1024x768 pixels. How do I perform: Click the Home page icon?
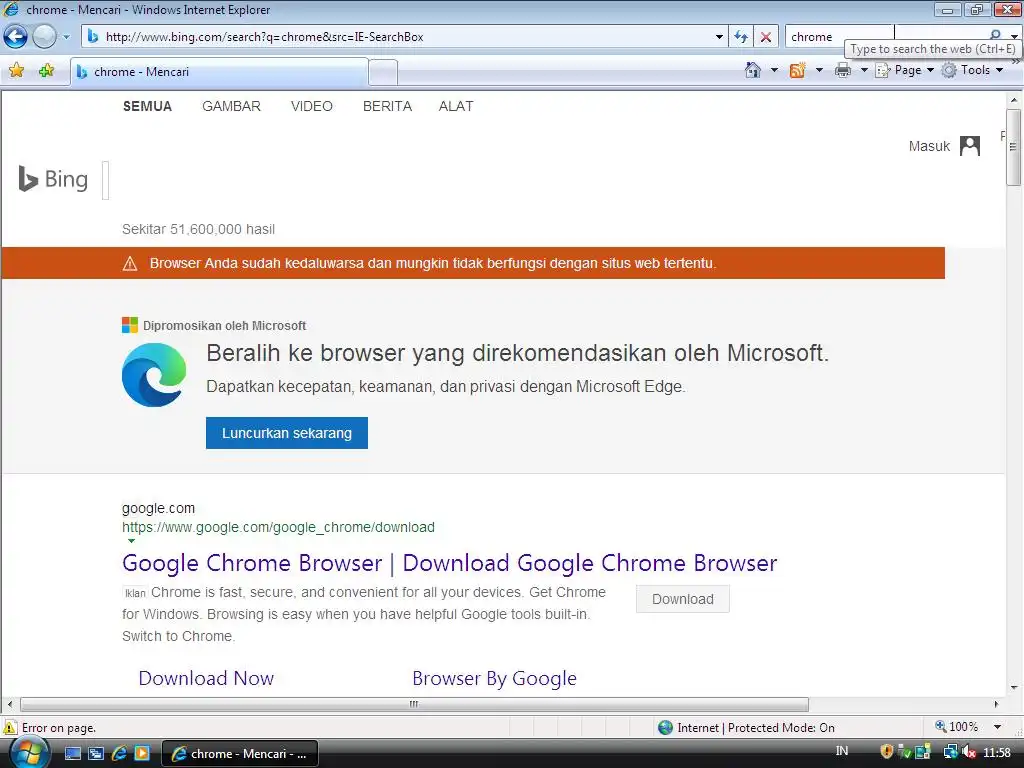(x=753, y=70)
